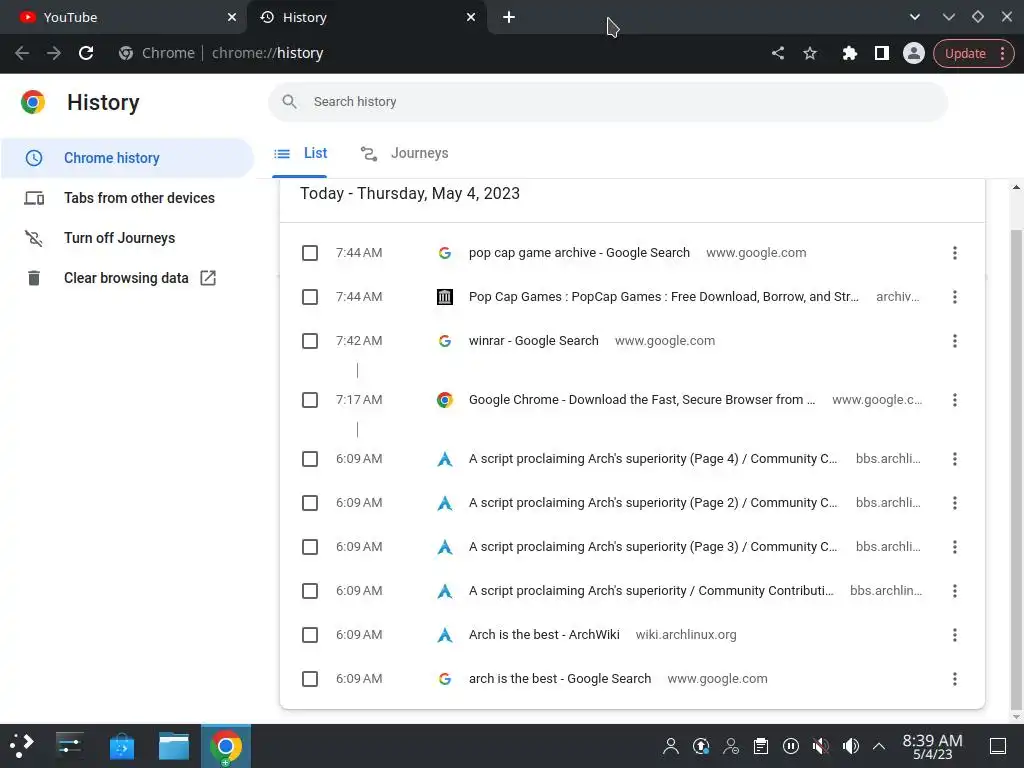This screenshot has height=768, width=1024.
Task: Open Clear browsing data
Action: click(127, 278)
